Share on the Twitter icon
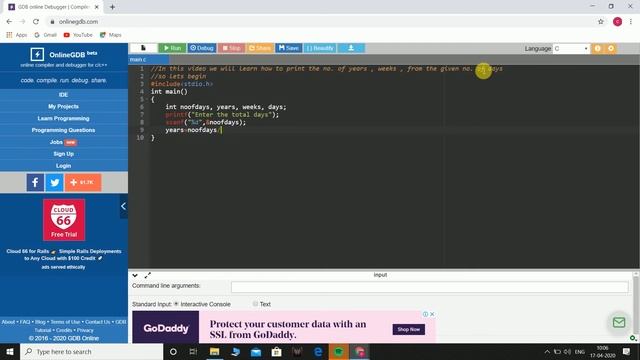This screenshot has height=360, width=640. point(54,182)
